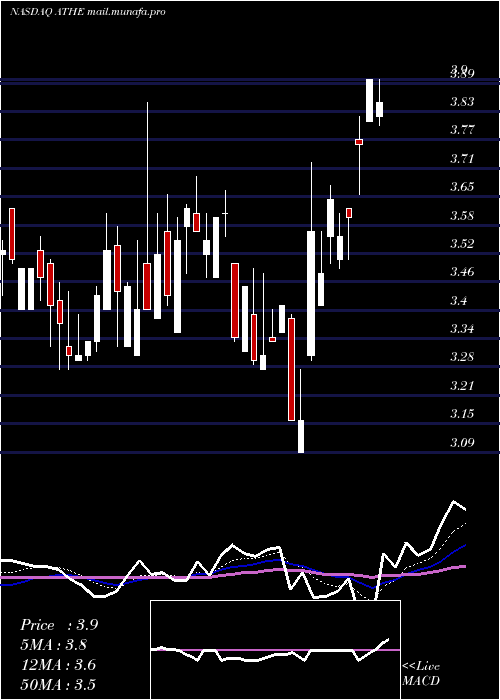Click the 3.21 price axis label
500x700 pixels.
point(462,386)
